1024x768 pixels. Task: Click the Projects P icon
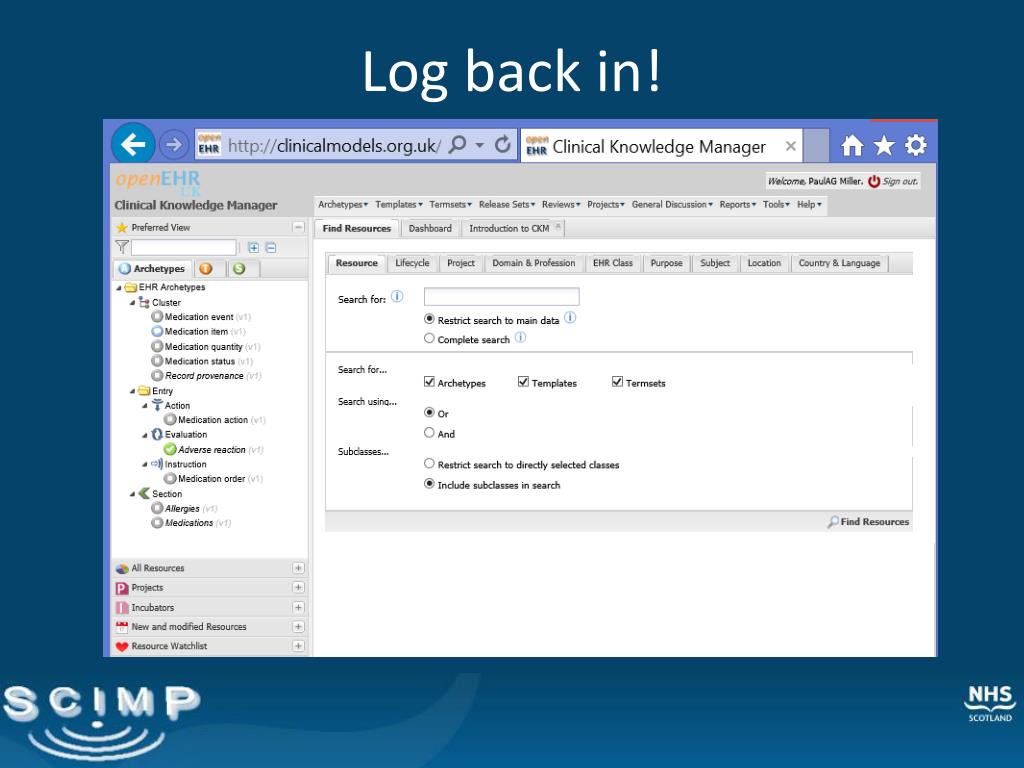(121, 588)
